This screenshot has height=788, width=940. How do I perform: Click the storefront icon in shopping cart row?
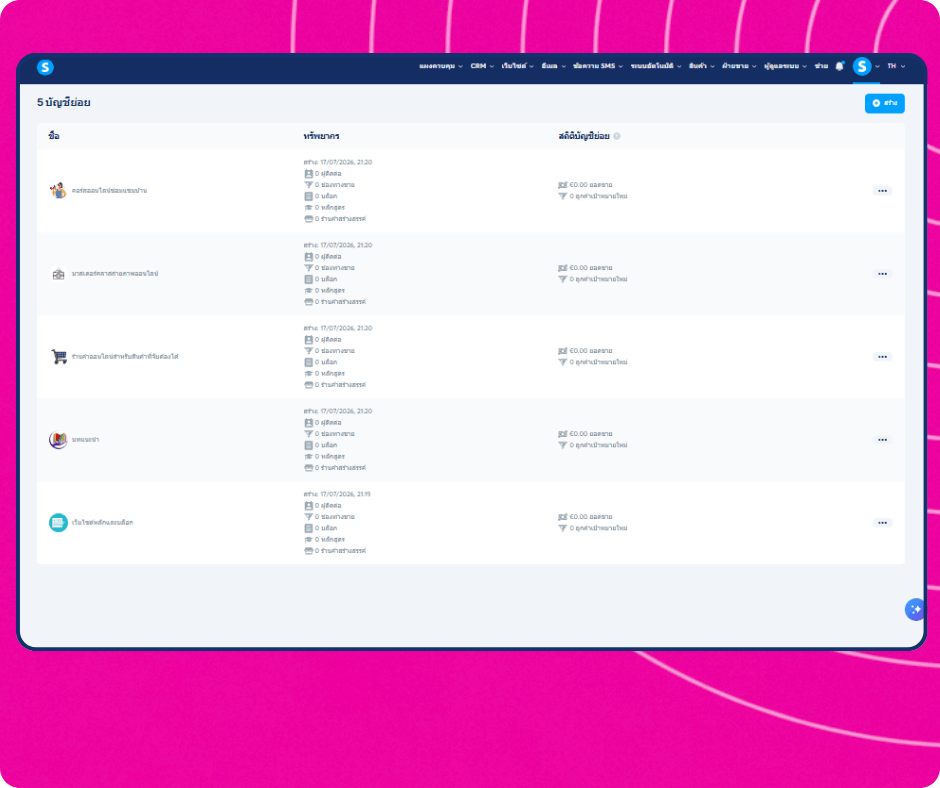tap(308, 384)
